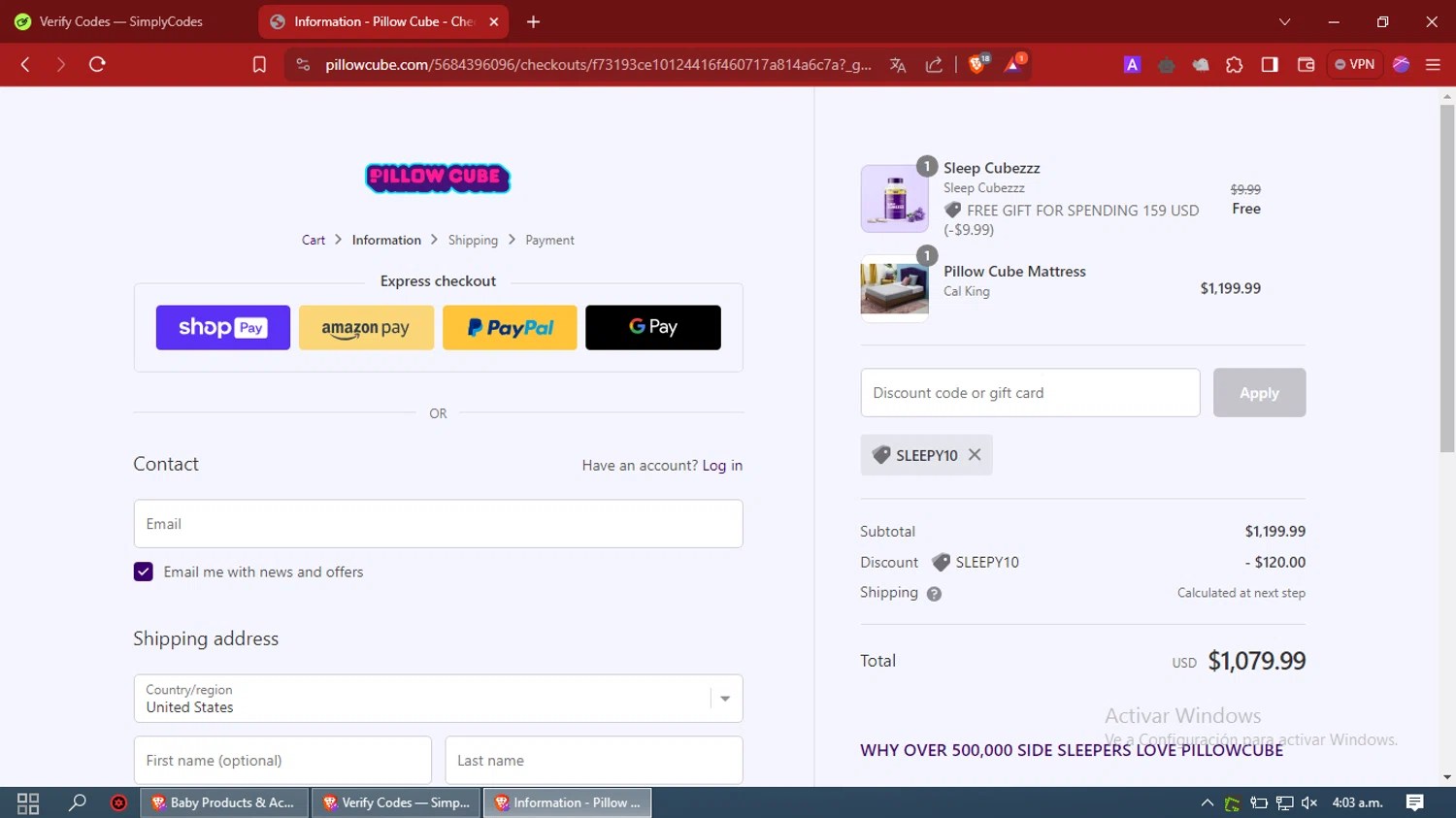Close the Information - Pillow Cube tab
This screenshot has height=818, width=1456.
pos(493,21)
